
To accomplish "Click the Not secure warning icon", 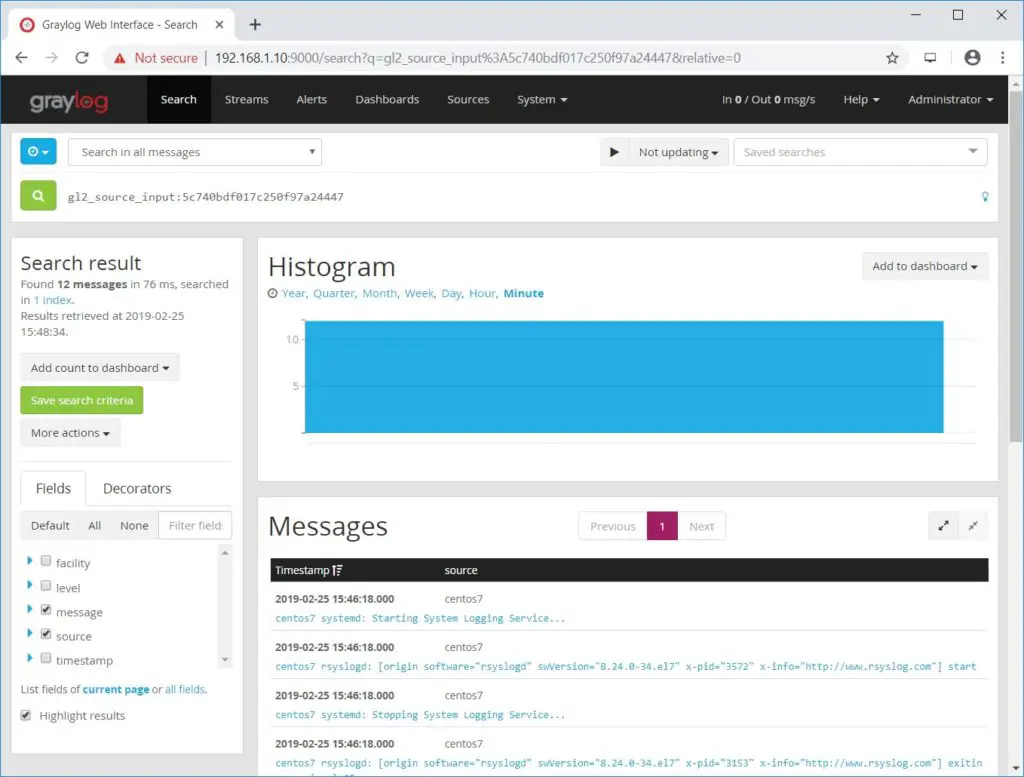I will tap(119, 58).
